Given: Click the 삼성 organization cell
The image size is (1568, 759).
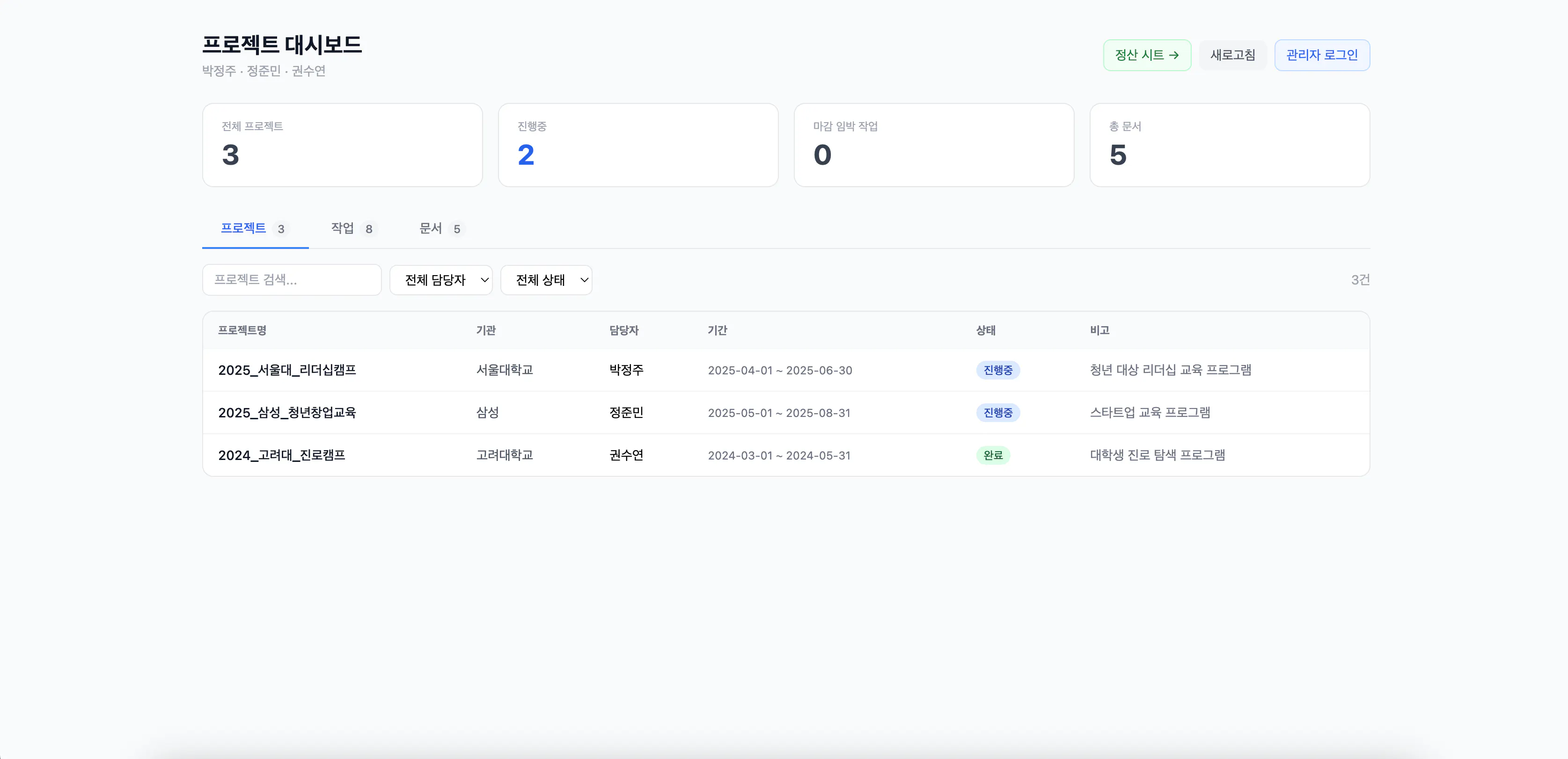Looking at the screenshot, I should pyautogui.click(x=488, y=413).
